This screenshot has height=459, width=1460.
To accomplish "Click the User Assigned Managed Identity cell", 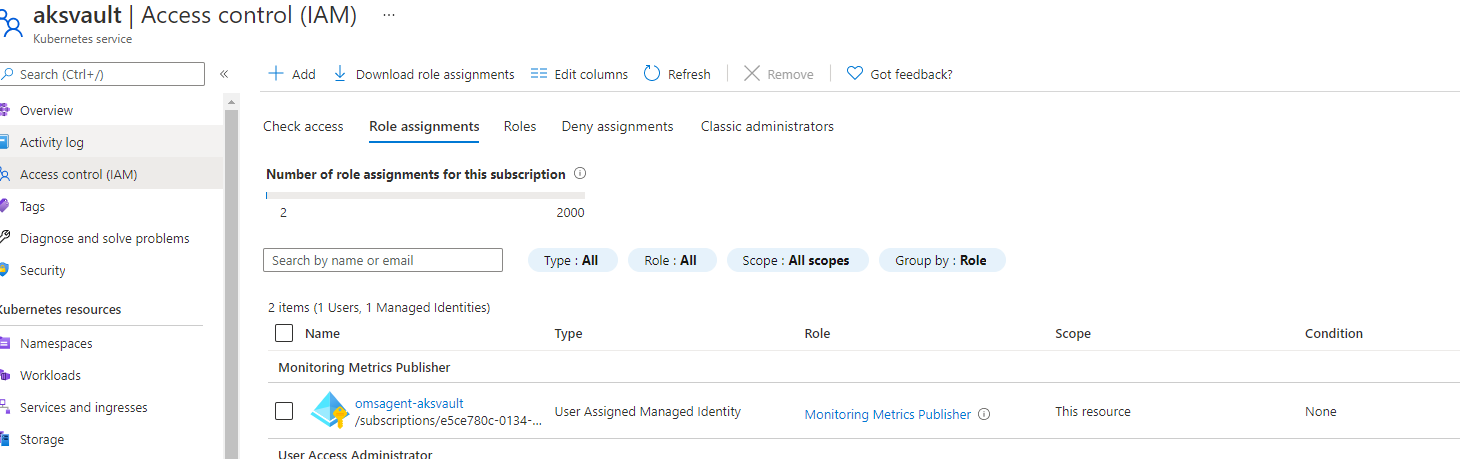I will (647, 411).
